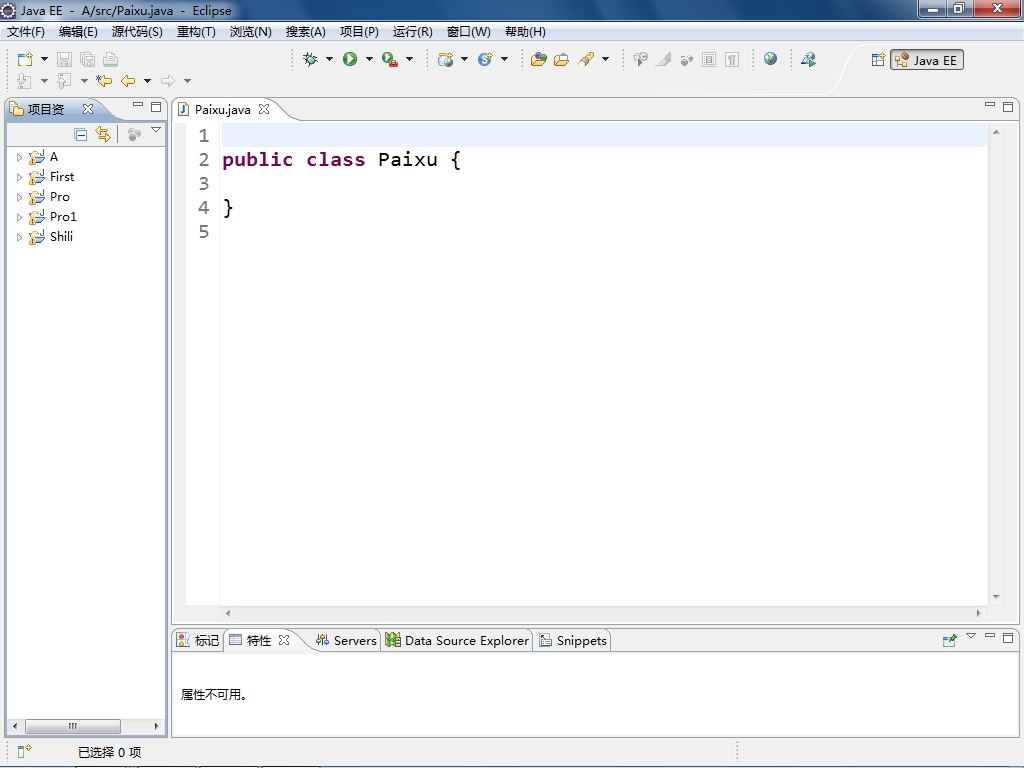Screen dimensions: 1024x768
Task: Switch to the Data Source Explorer tab
Action: pyautogui.click(x=457, y=640)
